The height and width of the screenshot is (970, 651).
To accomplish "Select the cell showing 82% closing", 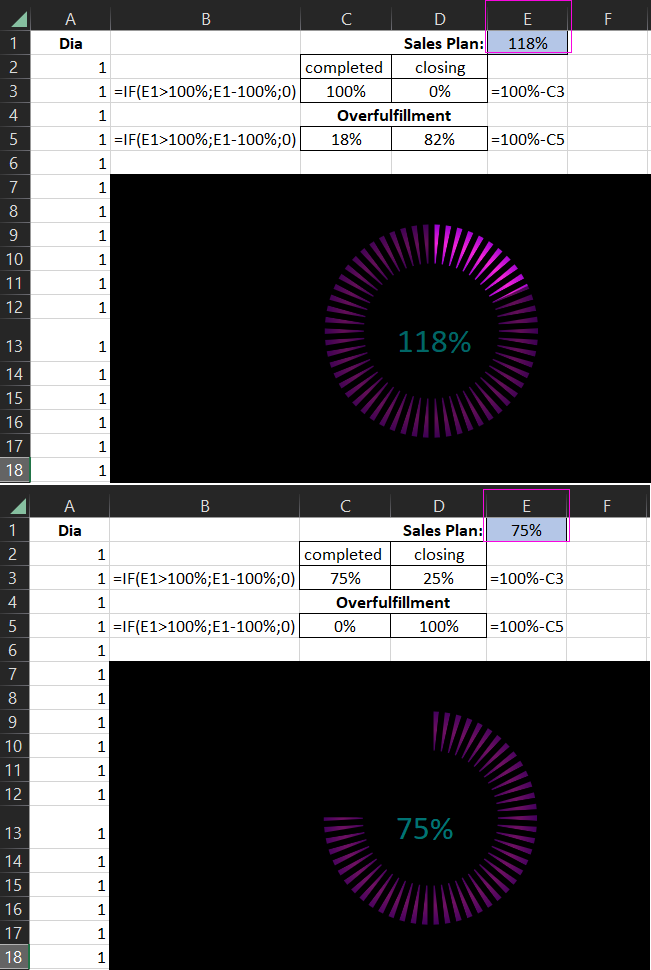I will pos(439,139).
